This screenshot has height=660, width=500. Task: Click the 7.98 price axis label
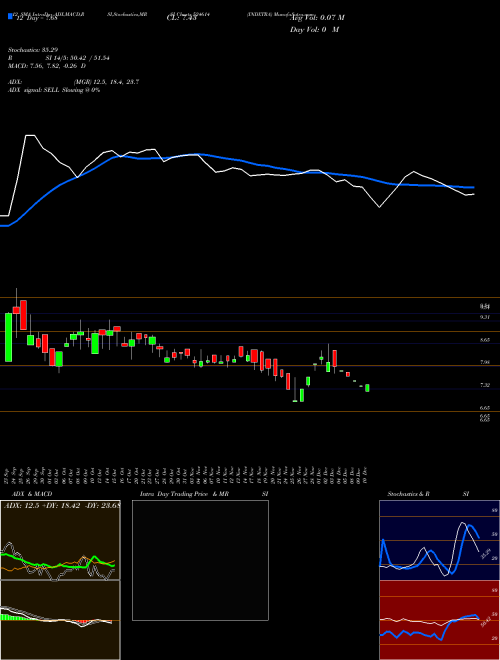coord(485,362)
